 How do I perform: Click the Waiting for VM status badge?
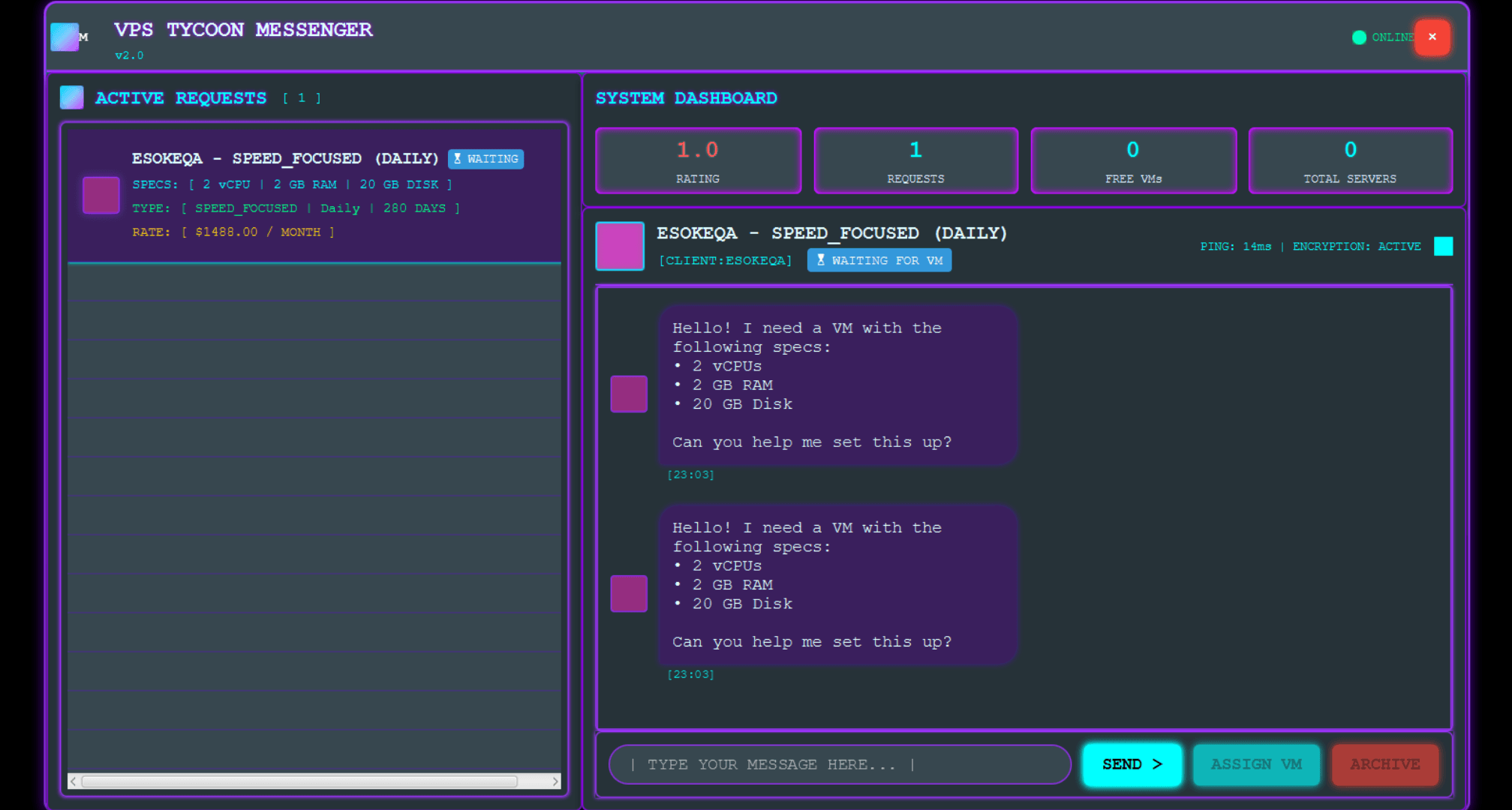click(x=879, y=260)
